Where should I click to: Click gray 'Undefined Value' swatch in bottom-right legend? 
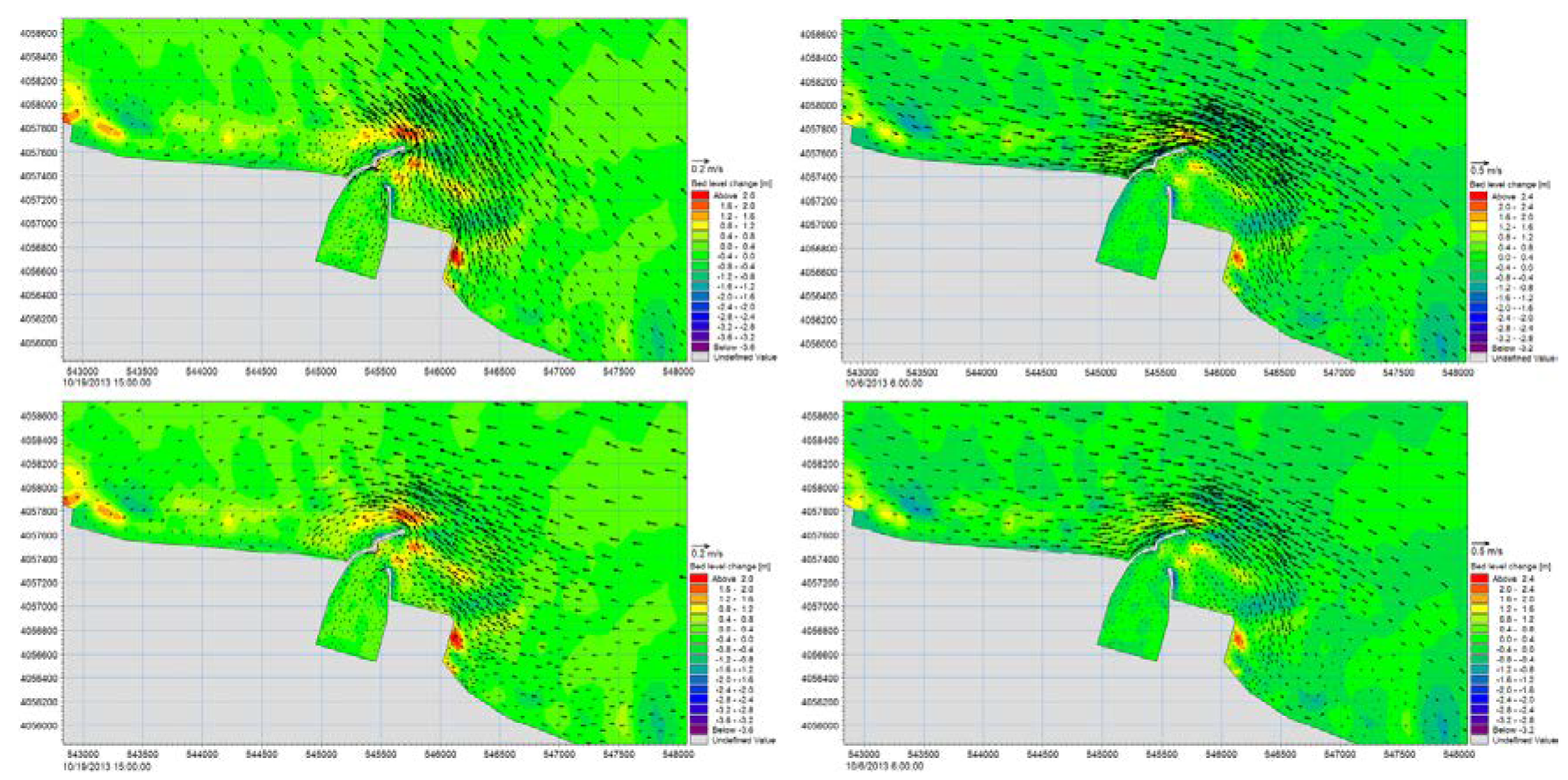coord(1479,740)
